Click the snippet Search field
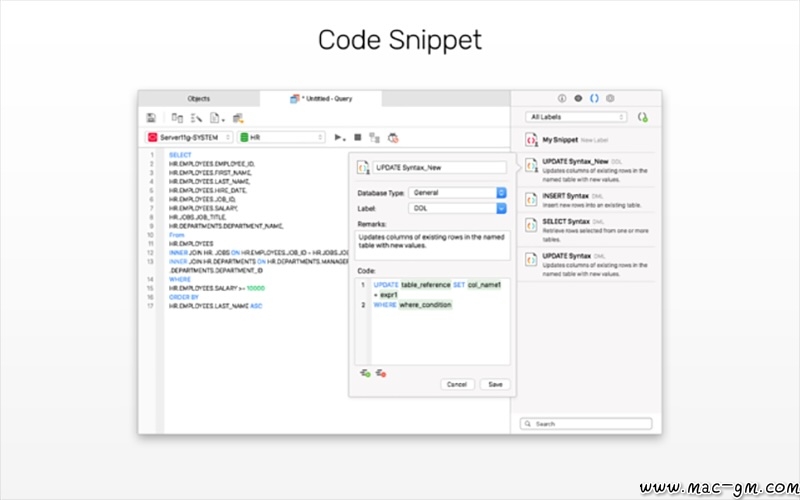Viewport: 800px width, 500px height. [x=585, y=424]
